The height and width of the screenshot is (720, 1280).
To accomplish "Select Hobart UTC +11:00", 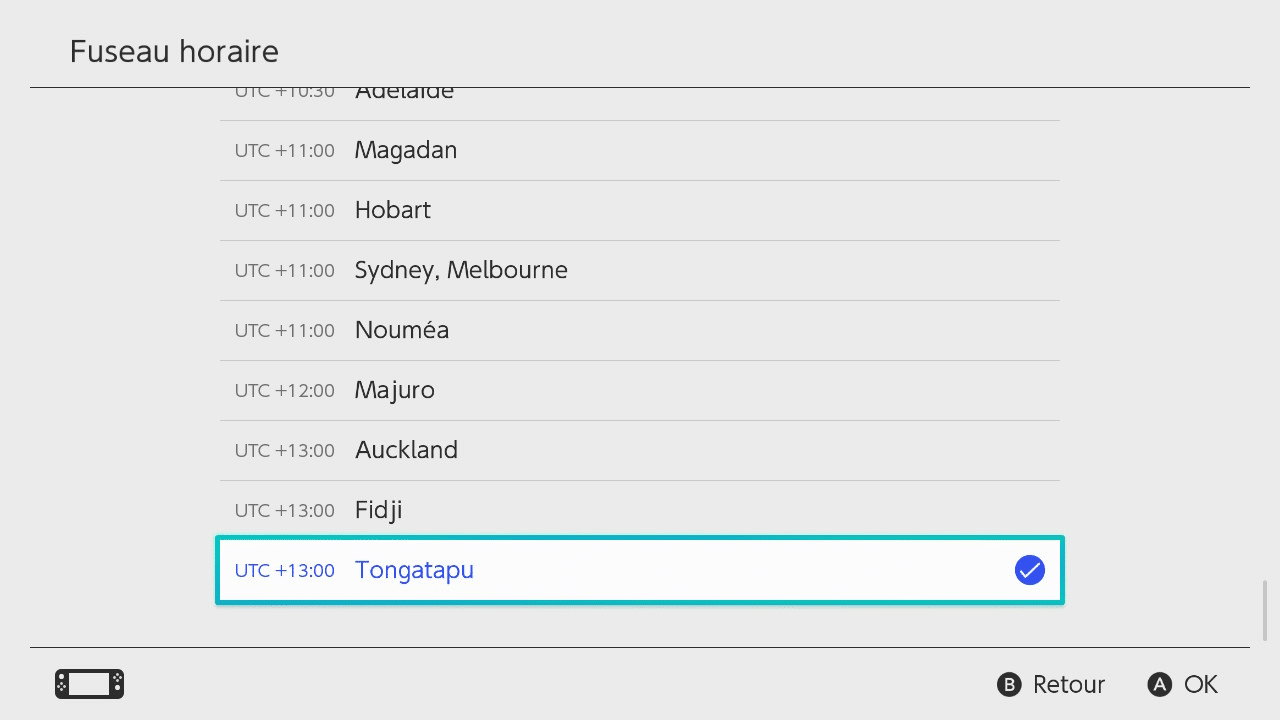I will pyautogui.click(x=640, y=210).
